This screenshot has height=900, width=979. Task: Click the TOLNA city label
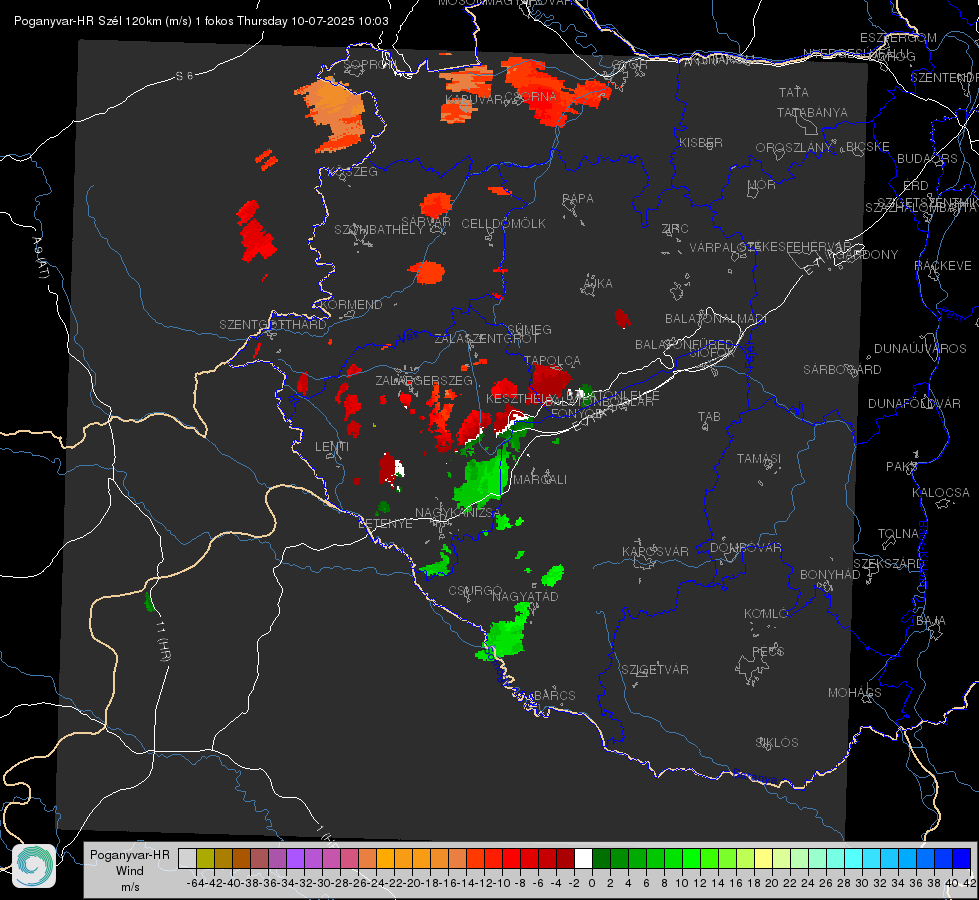pyautogui.click(x=898, y=533)
